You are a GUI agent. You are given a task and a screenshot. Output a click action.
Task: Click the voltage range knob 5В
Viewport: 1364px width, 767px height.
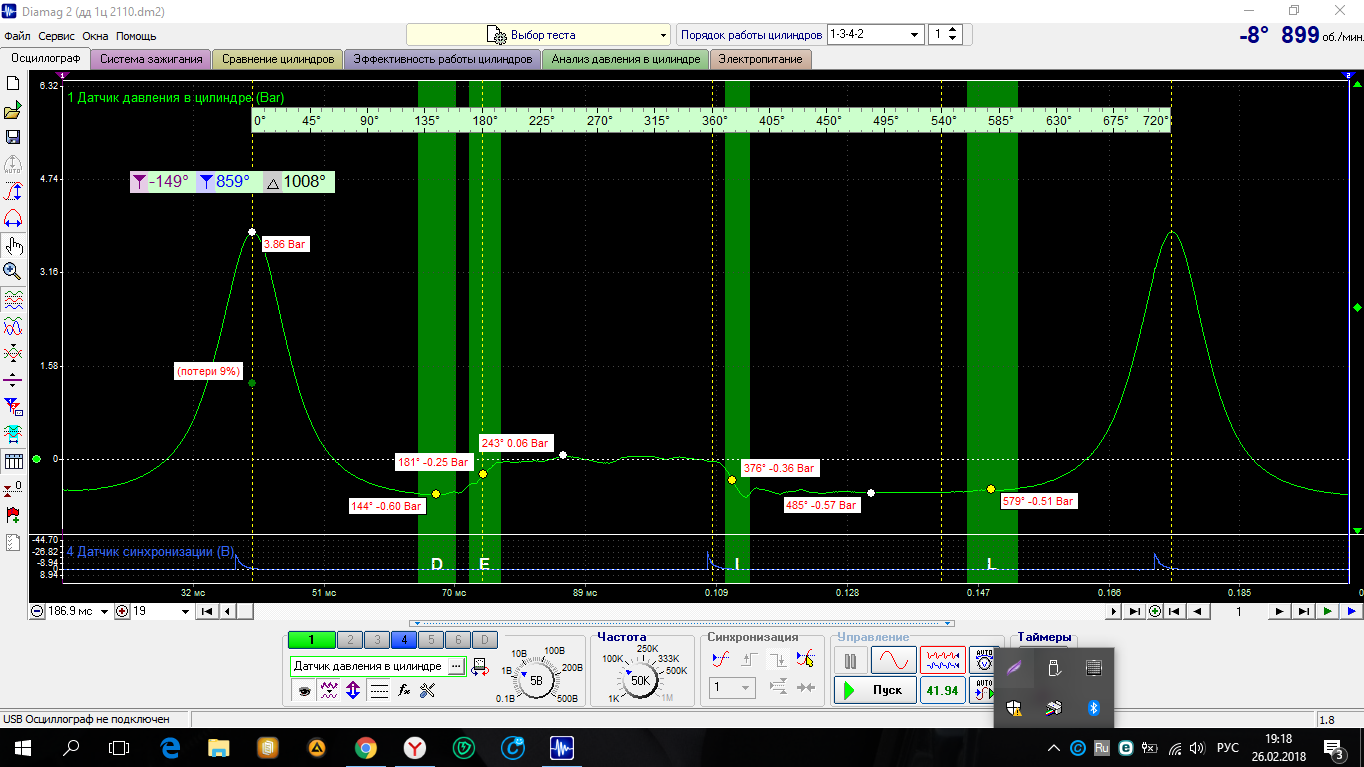click(x=536, y=680)
